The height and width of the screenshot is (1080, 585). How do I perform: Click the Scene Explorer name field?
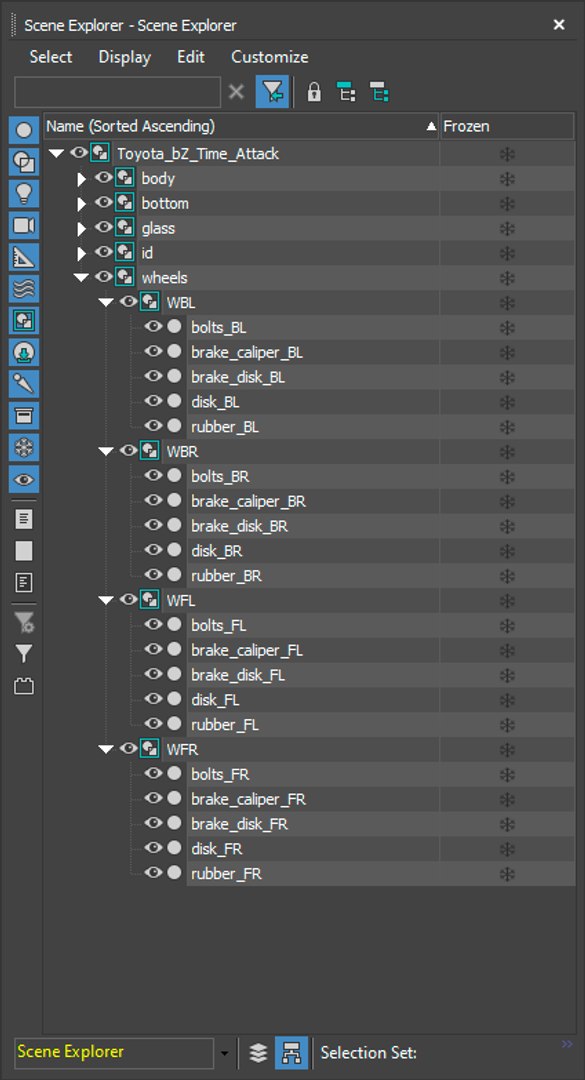(114, 1052)
